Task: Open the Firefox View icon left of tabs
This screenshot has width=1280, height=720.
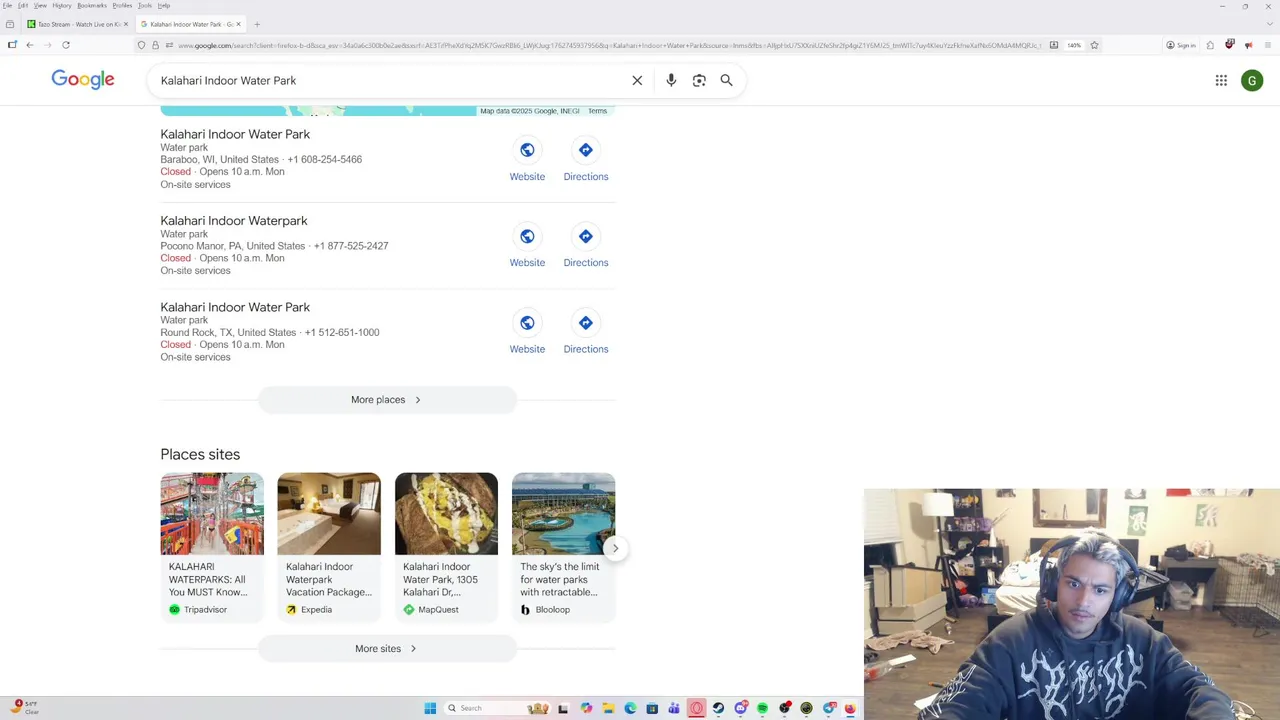Action: point(10,24)
